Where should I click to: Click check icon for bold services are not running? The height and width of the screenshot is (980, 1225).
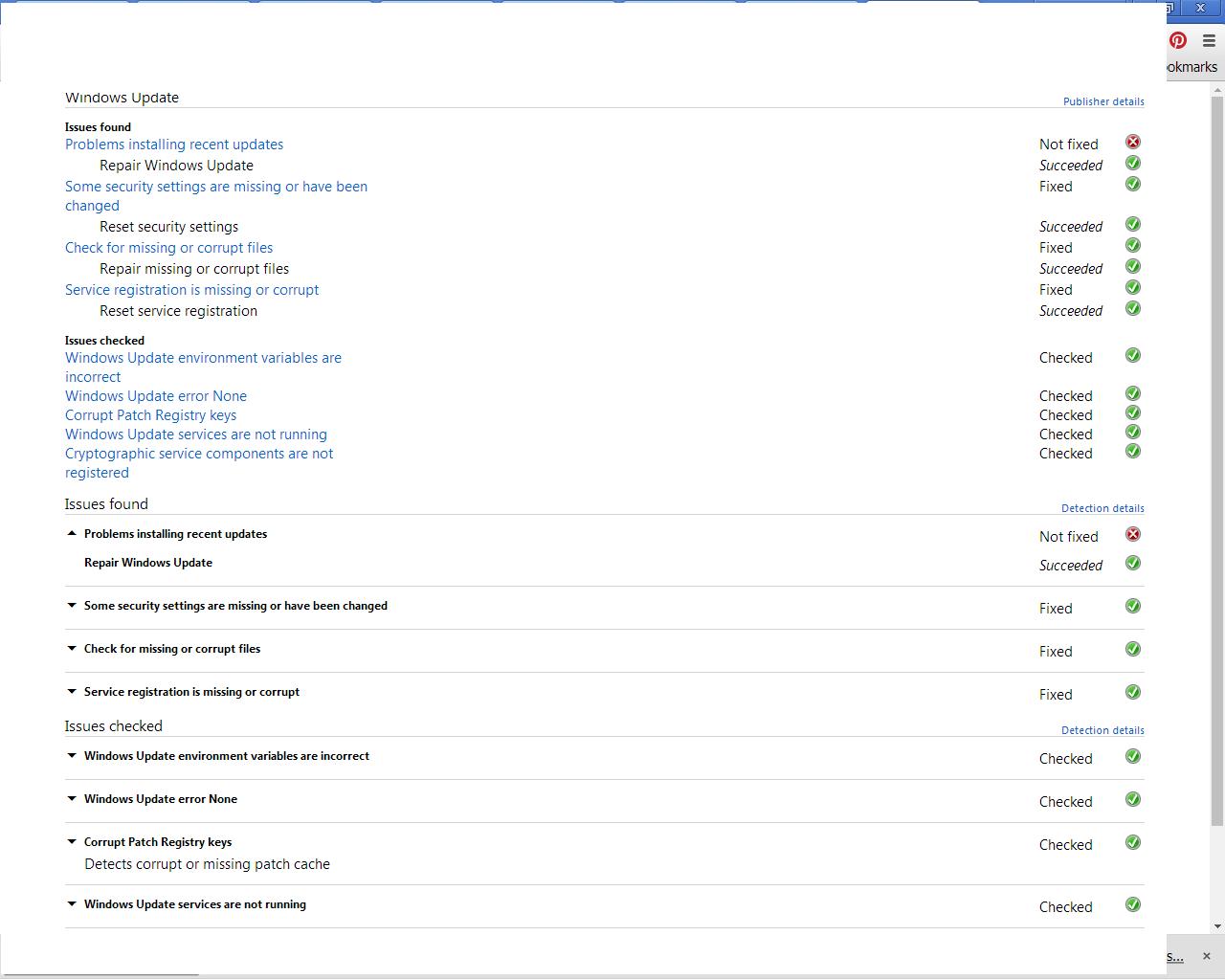[x=1133, y=904]
